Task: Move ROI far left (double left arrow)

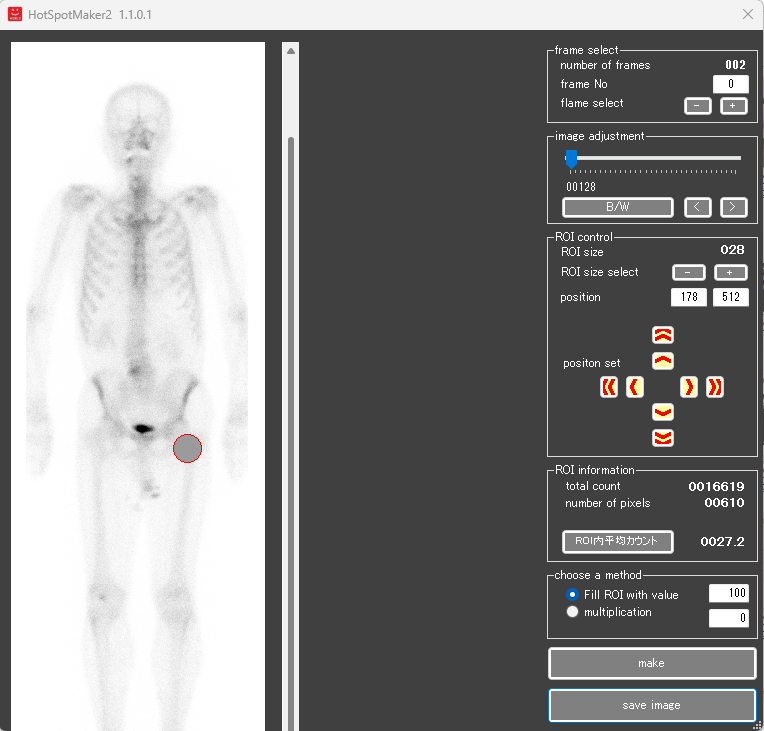Action: coord(609,387)
